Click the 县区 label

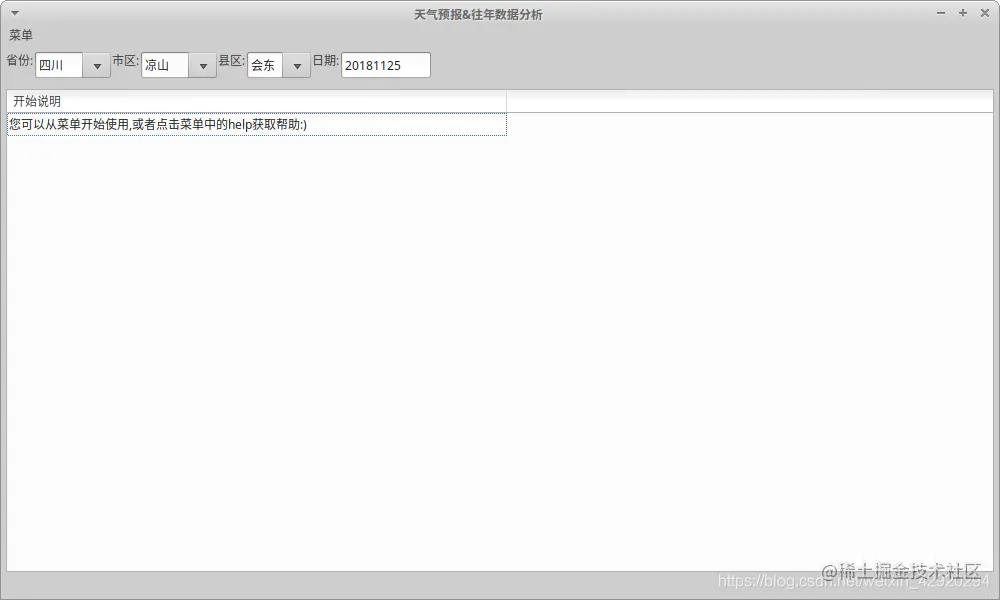pyautogui.click(x=231, y=59)
